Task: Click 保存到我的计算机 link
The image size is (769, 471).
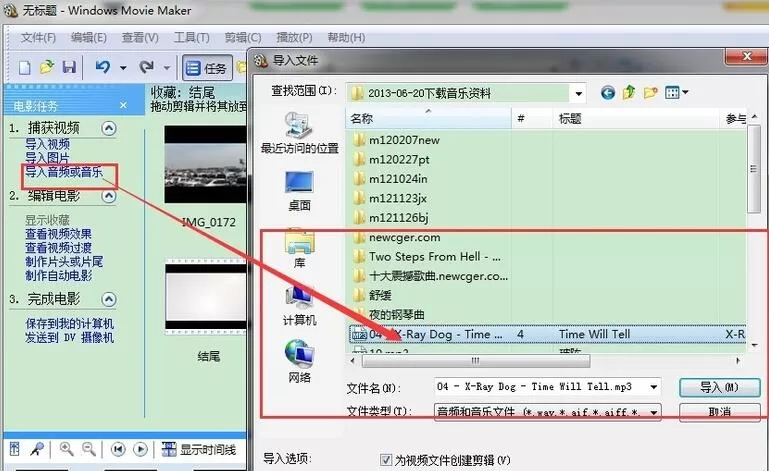Action: pyautogui.click(x=70, y=324)
